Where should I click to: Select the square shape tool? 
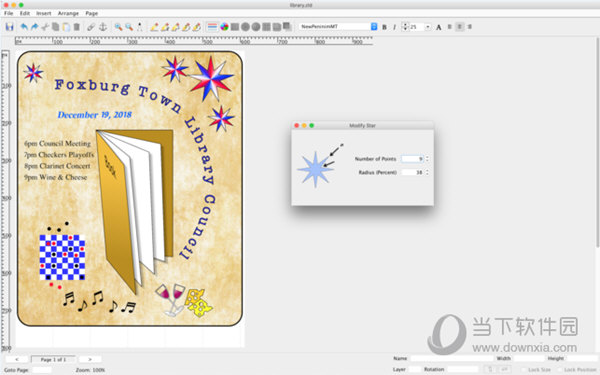235,27
